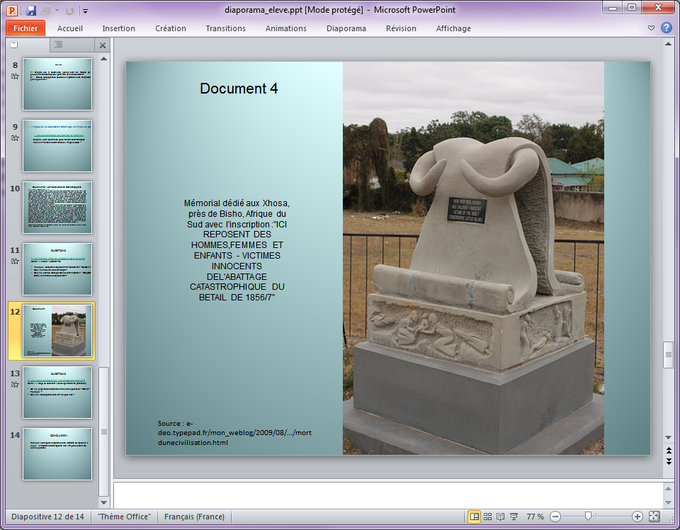Select slide 14 thumbnail
Viewport: 680px width, 530px height.
57,454
